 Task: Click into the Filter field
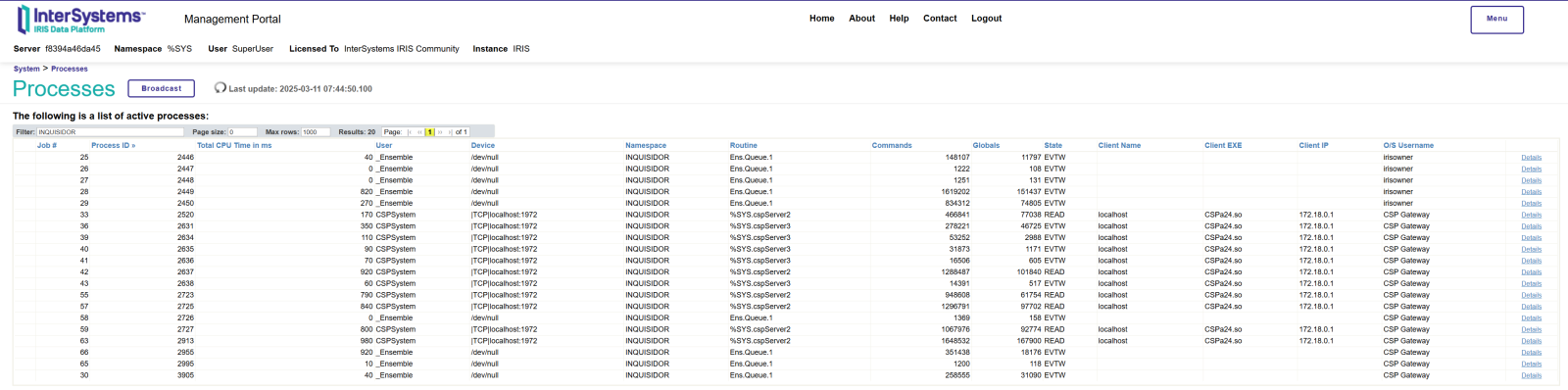tap(110, 131)
